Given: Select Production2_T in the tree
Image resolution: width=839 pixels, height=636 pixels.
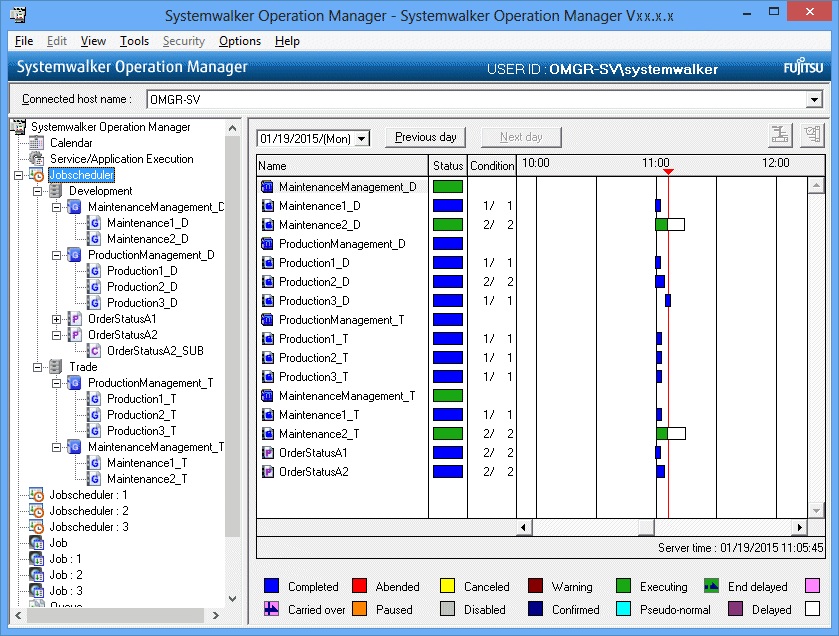Looking at the screenshot, I should [x=141, y=415].
